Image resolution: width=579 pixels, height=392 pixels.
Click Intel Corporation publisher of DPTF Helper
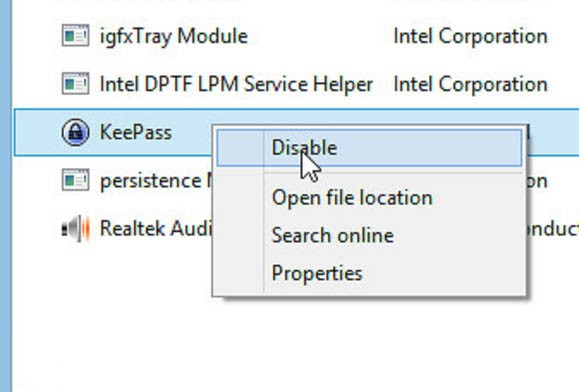point(470,85)
